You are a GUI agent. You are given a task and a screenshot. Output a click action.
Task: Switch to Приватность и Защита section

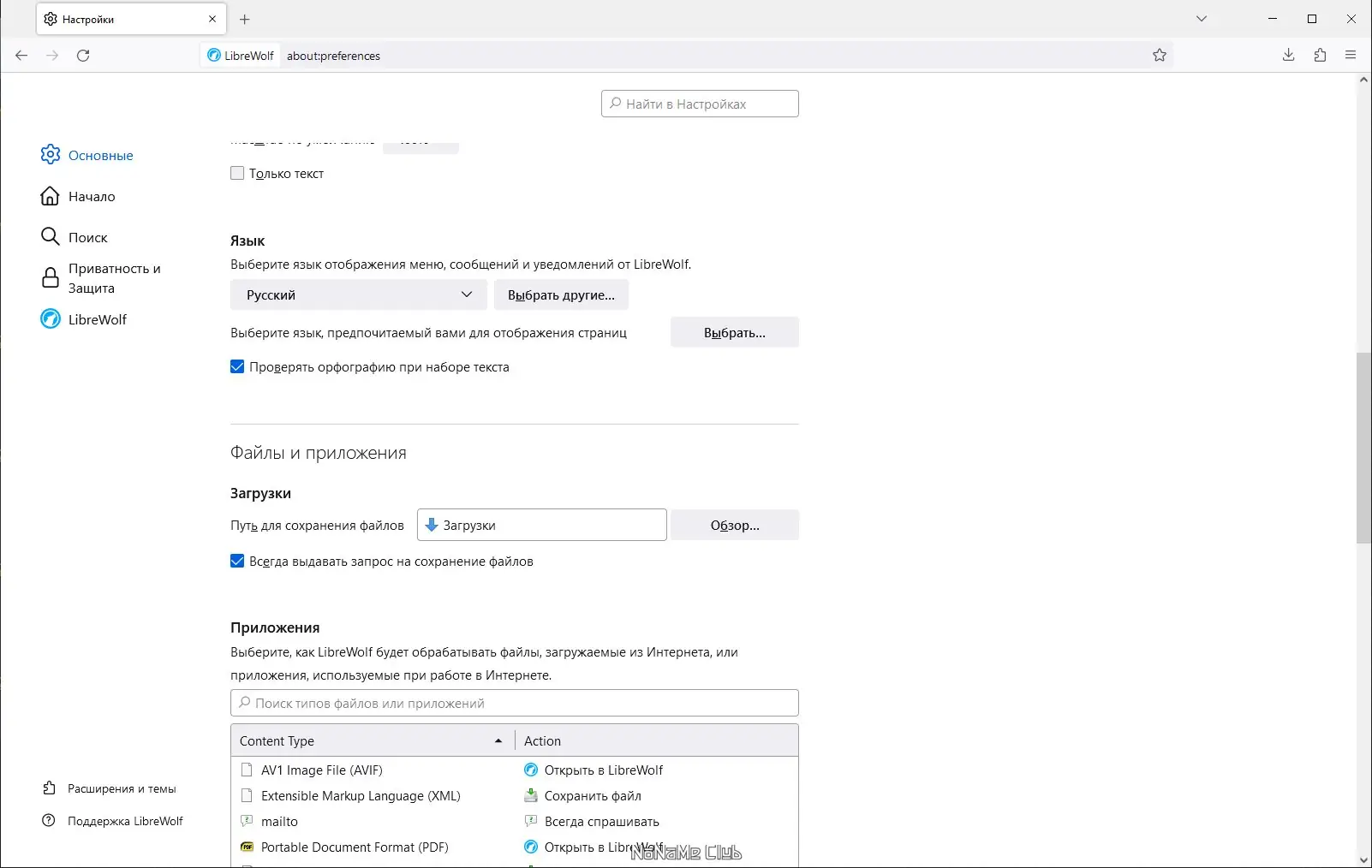[113, 278]
